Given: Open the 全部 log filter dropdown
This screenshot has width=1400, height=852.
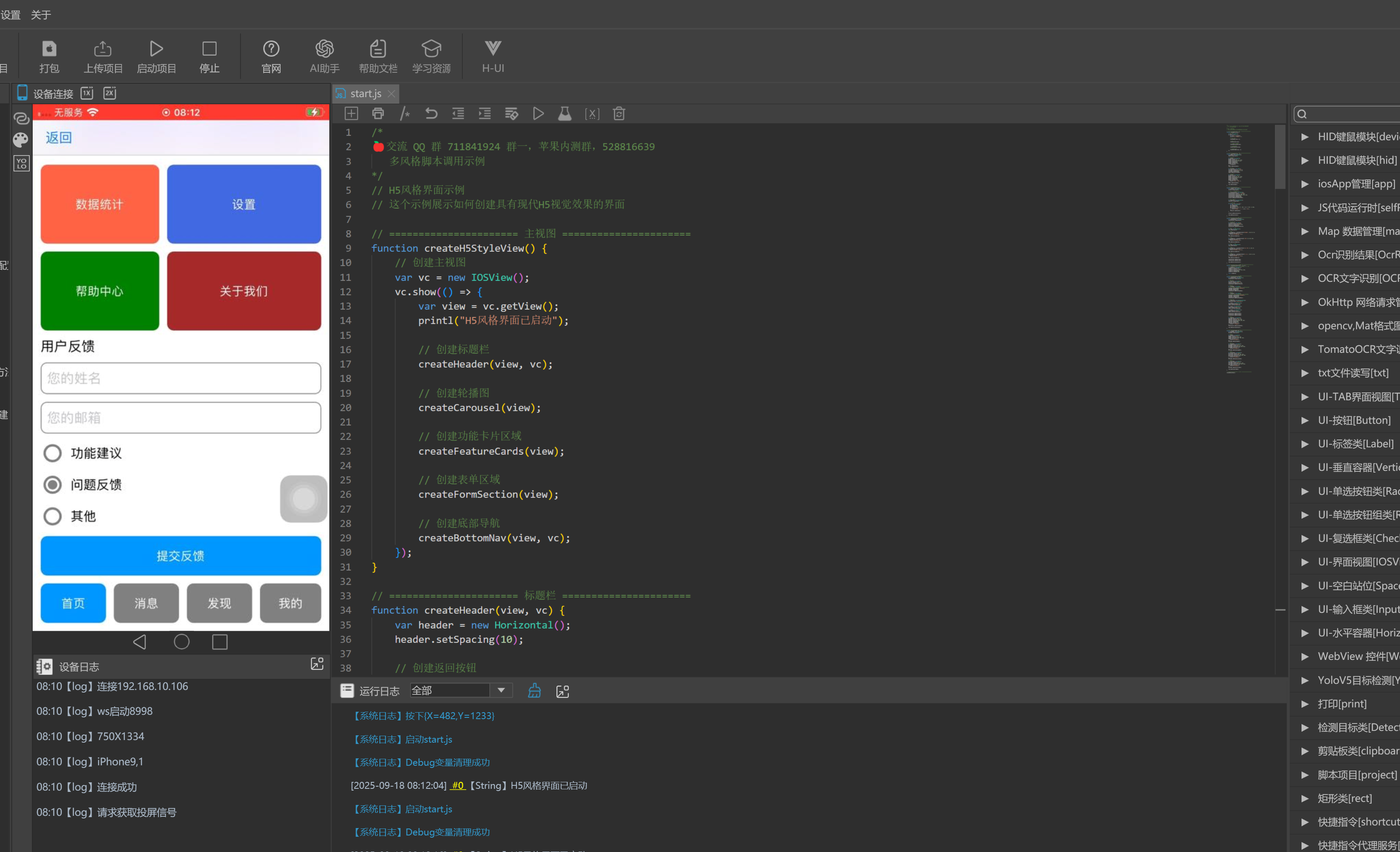Looking at the screenshot, I should tap(501, 690).
